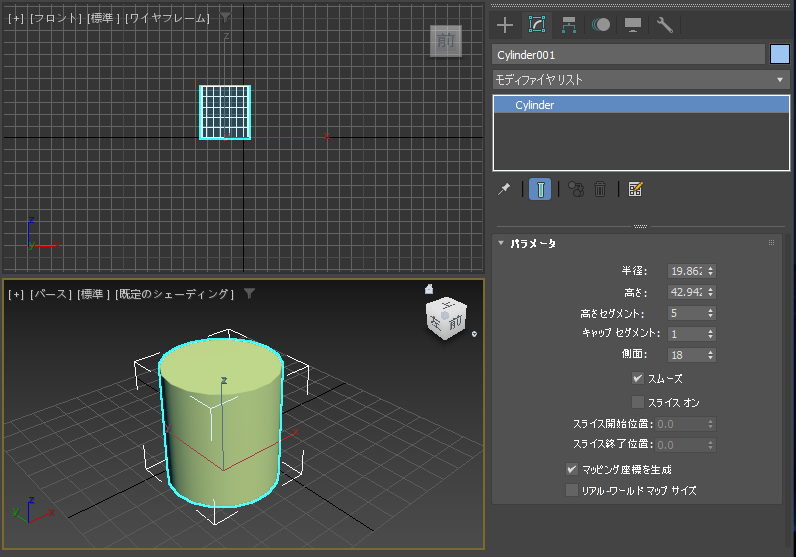
Task: Click the 側面 spinner arrows
Action: click(711, 355)
